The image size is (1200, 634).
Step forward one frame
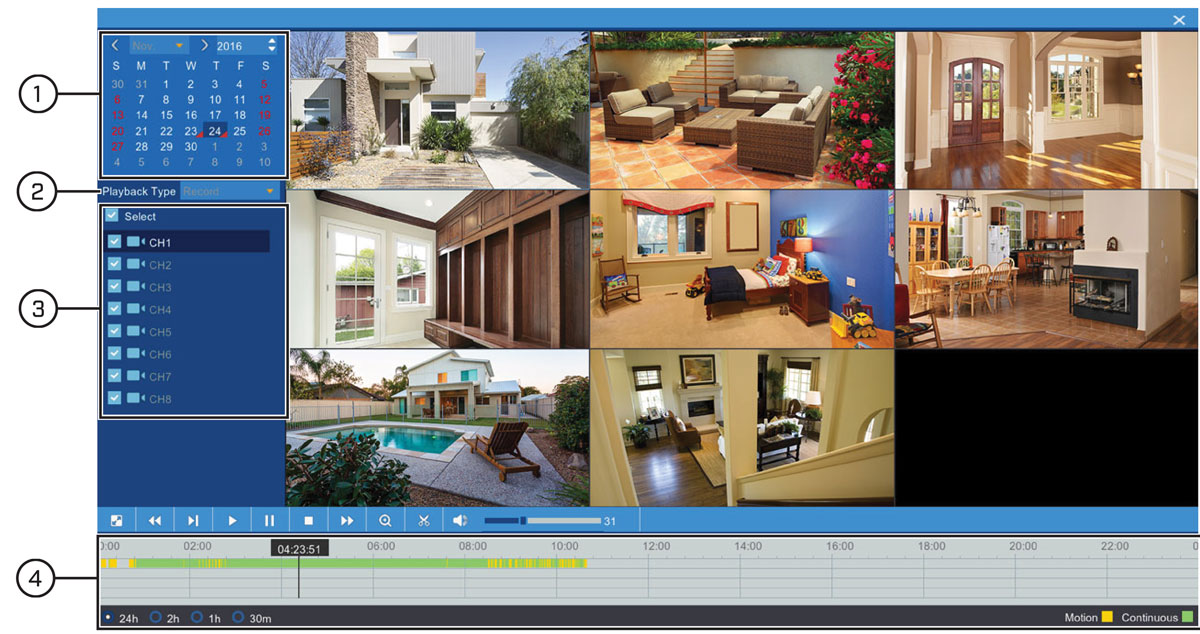[x=193, y=521]
